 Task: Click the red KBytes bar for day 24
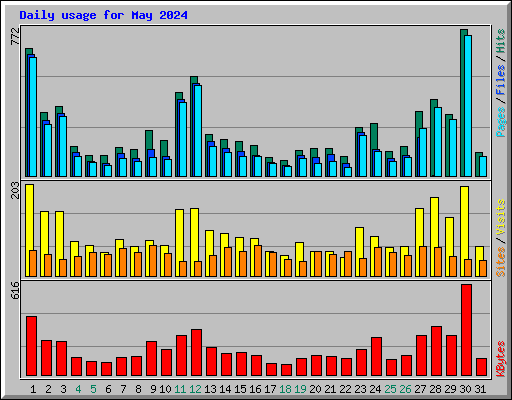pos(376,357)
